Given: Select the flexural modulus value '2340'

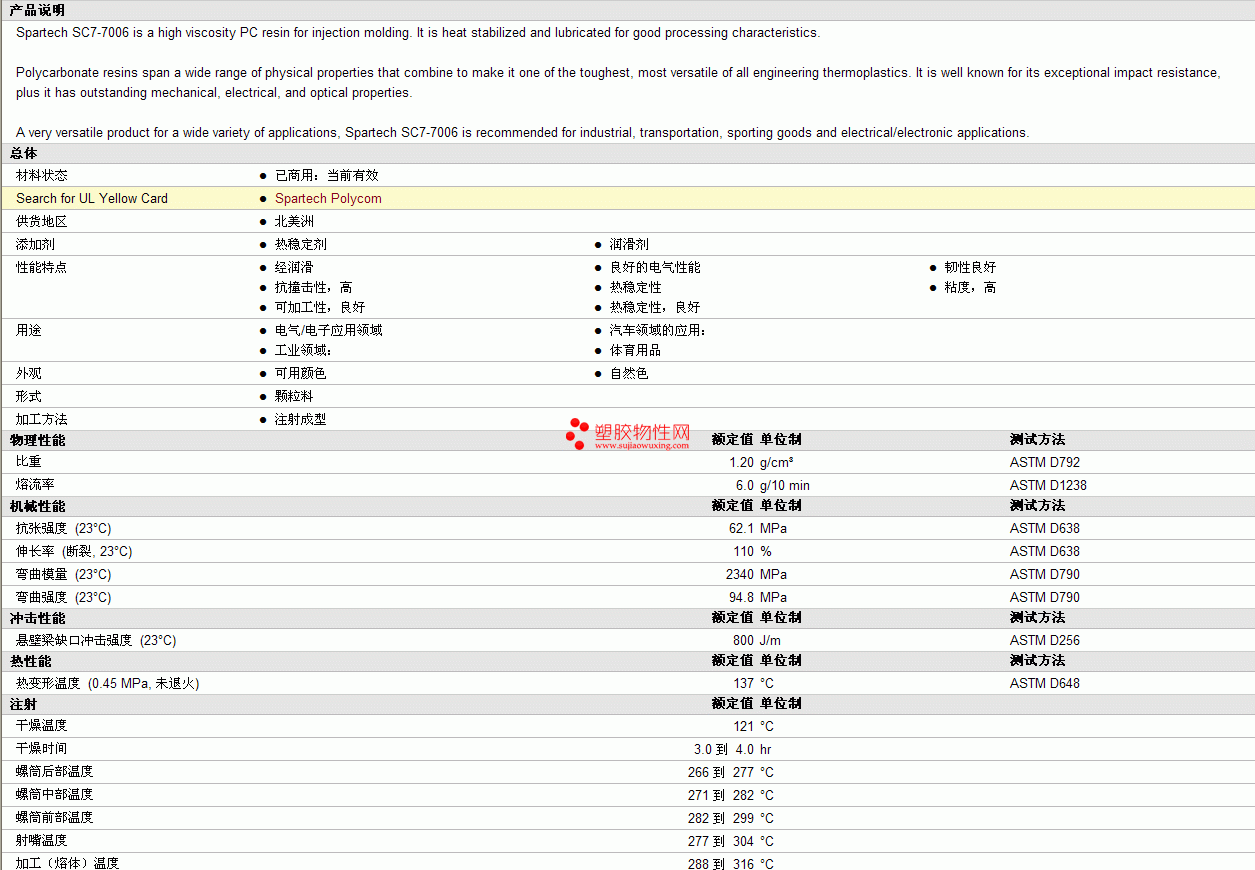Looking at the screenshot, I should coord(740,574).
